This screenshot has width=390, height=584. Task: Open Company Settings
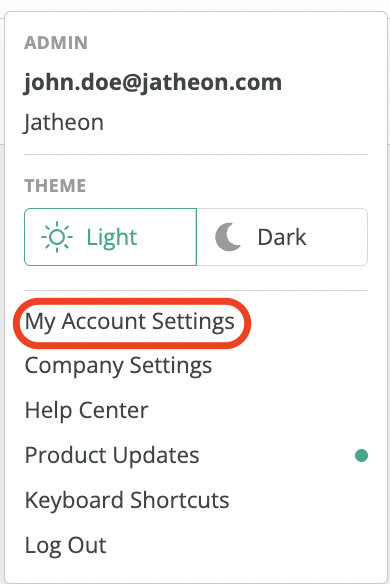click(118, 366)
